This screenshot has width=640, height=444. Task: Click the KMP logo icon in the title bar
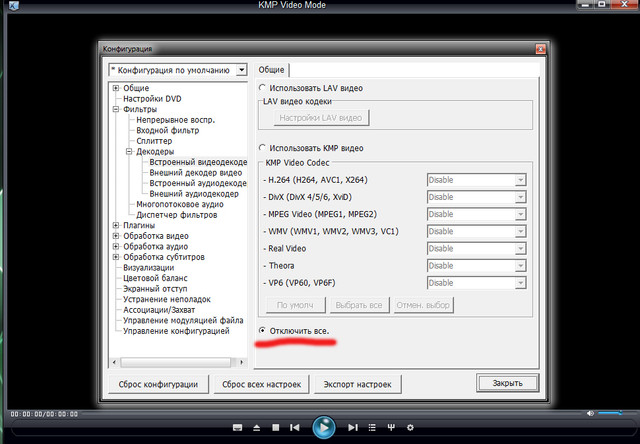tap(13, 5)
